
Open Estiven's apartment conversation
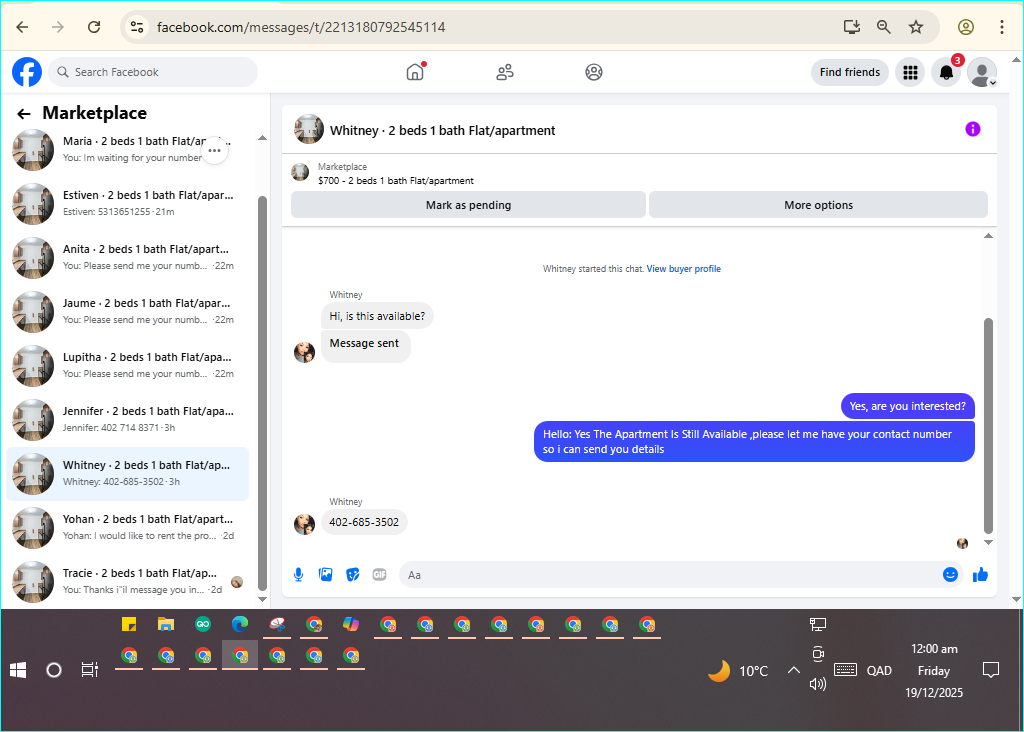click(x=127, y=203)
